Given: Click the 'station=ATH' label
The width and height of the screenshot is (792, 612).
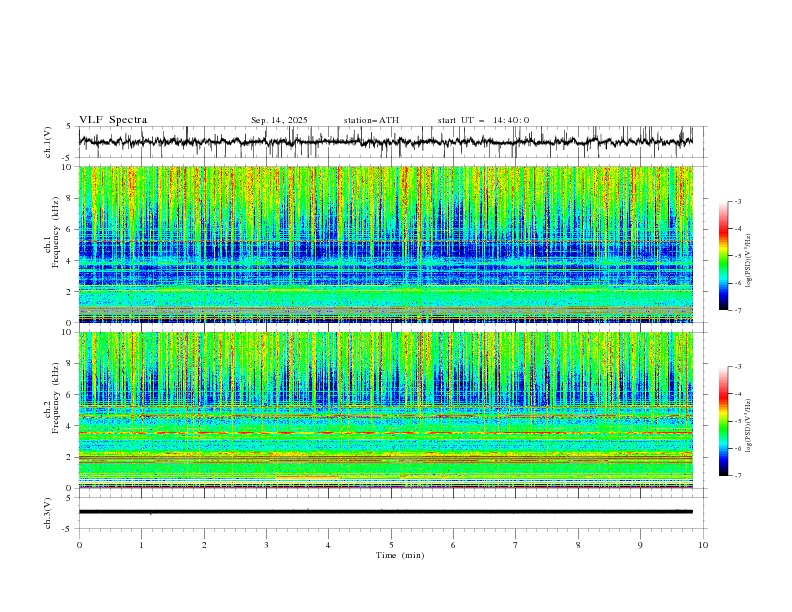Looking at the screenshot, I should pyautogui.click(x=371, y=120).
